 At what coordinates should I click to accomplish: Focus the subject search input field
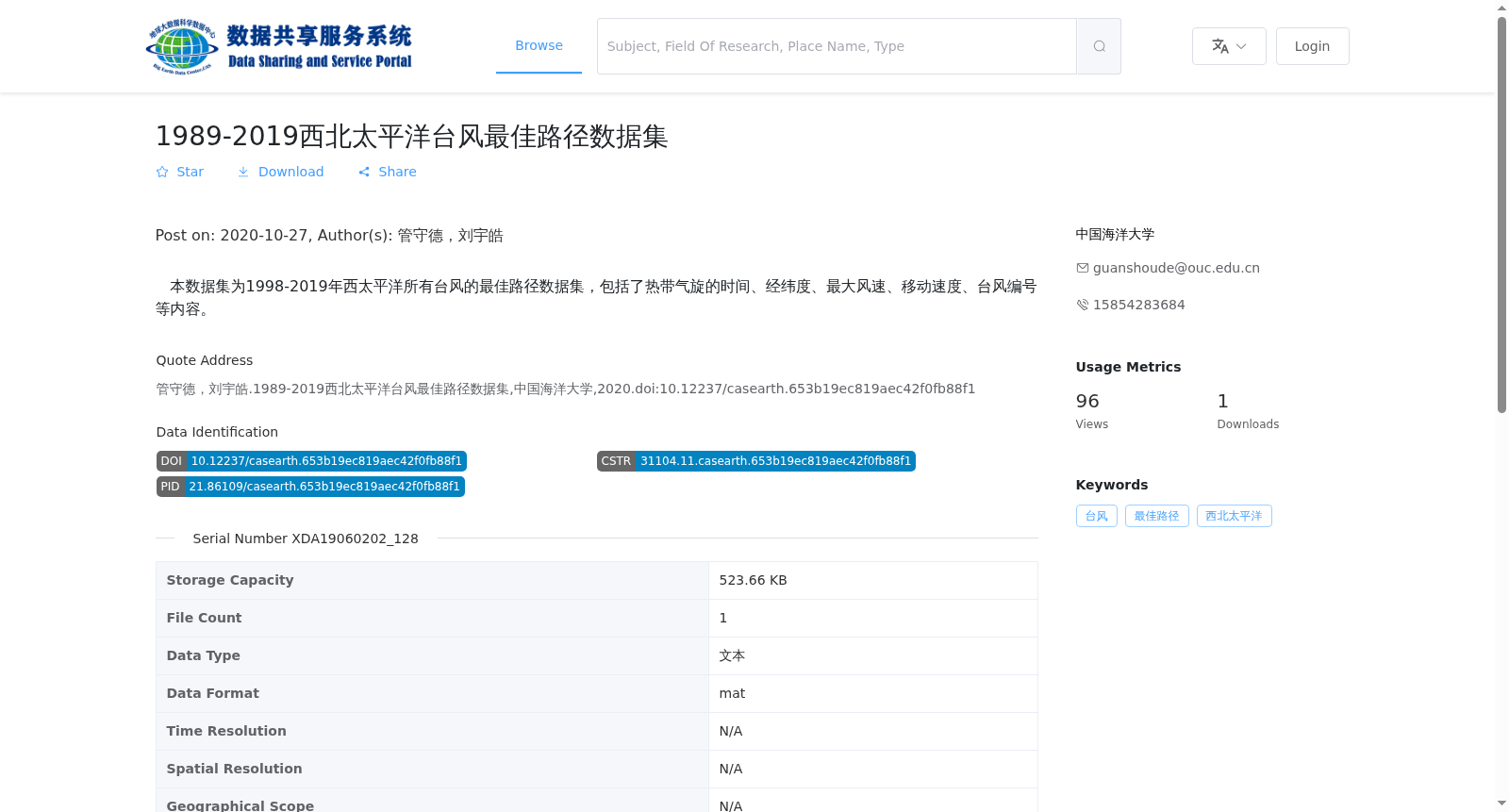click(x=837, y=46)
